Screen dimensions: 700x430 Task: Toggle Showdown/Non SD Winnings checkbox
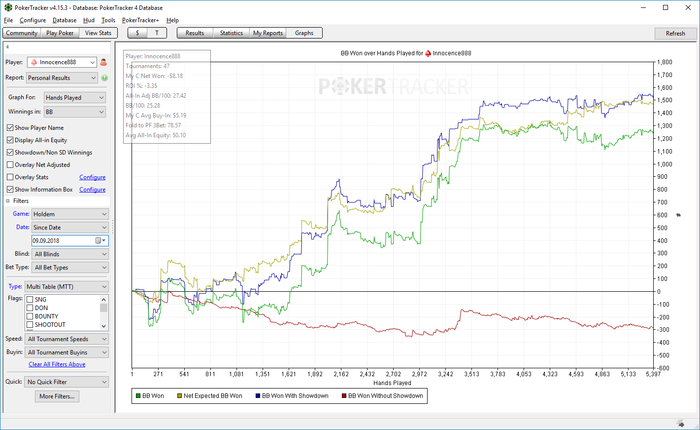tap(10, 152)
